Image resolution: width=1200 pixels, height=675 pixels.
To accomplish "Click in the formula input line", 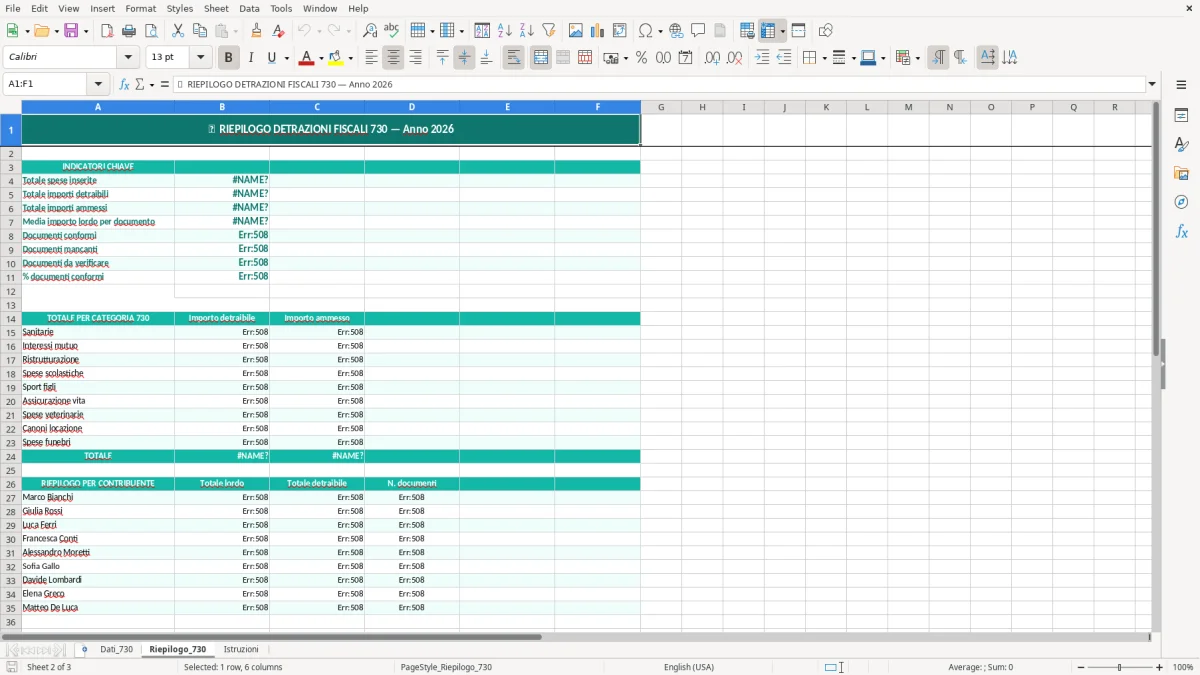I will pos(659,85).
